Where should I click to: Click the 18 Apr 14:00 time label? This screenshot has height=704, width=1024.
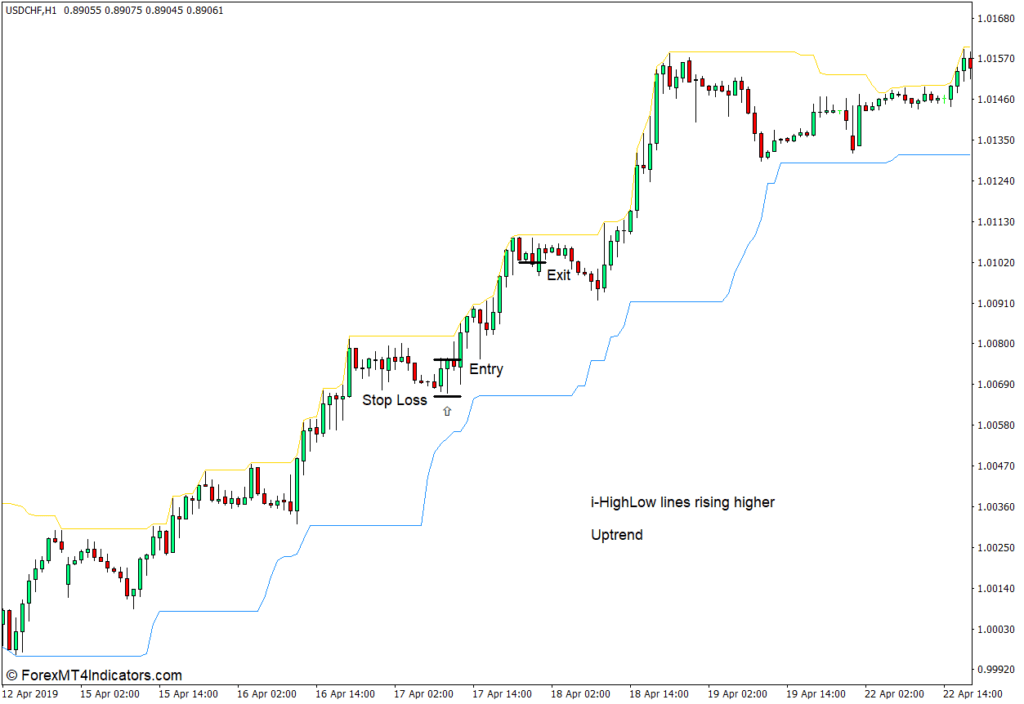tap(659, 693)
